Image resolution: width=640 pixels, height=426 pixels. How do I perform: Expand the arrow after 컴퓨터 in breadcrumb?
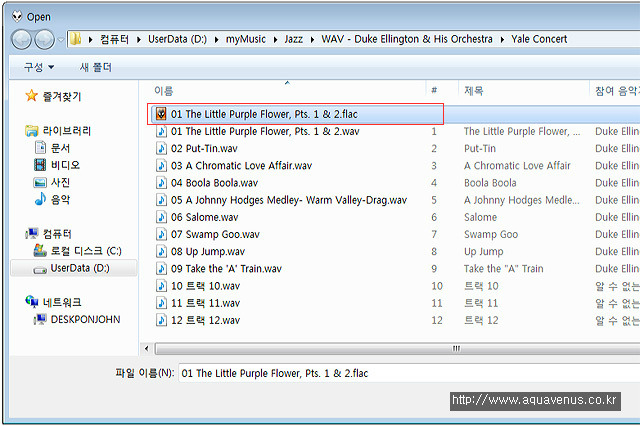pos(139,40)
